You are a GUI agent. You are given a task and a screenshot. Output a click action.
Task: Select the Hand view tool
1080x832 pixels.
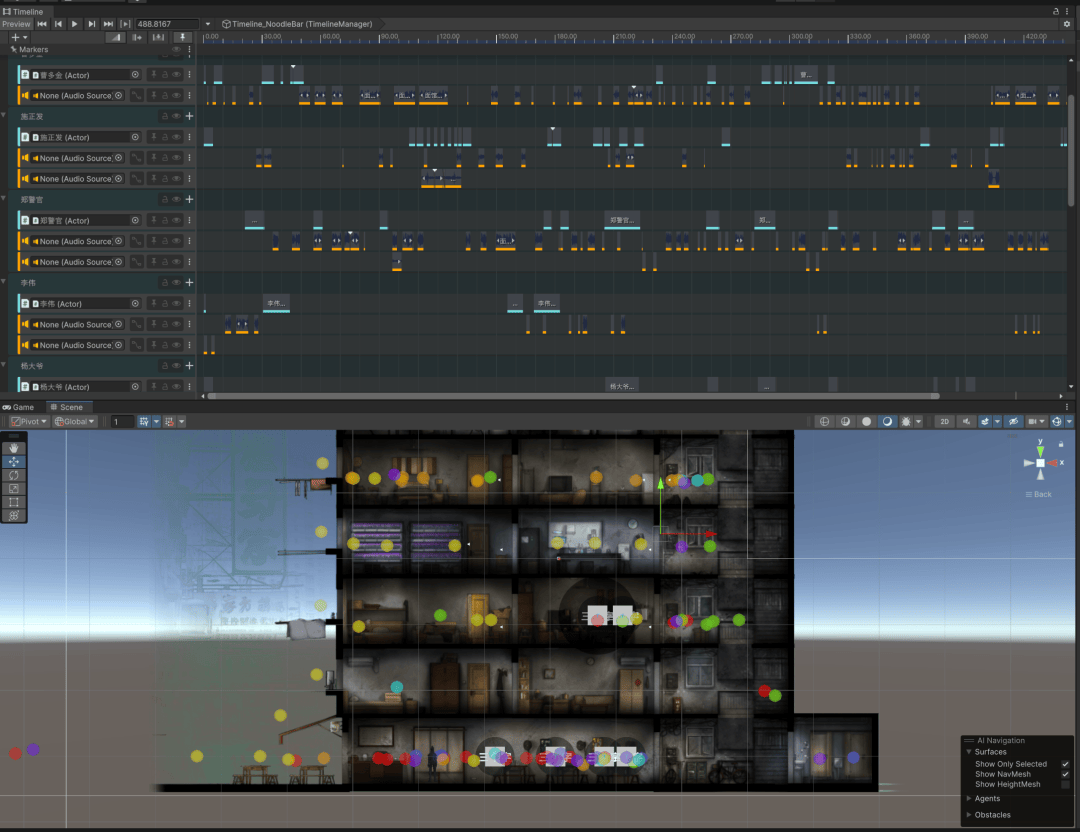click(14, 448)
